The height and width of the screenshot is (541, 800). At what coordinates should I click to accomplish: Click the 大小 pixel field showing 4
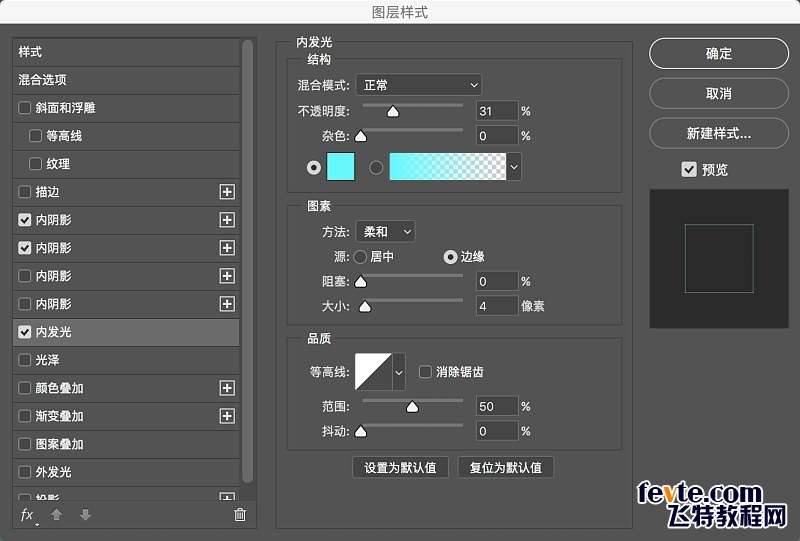coord(497,306)
